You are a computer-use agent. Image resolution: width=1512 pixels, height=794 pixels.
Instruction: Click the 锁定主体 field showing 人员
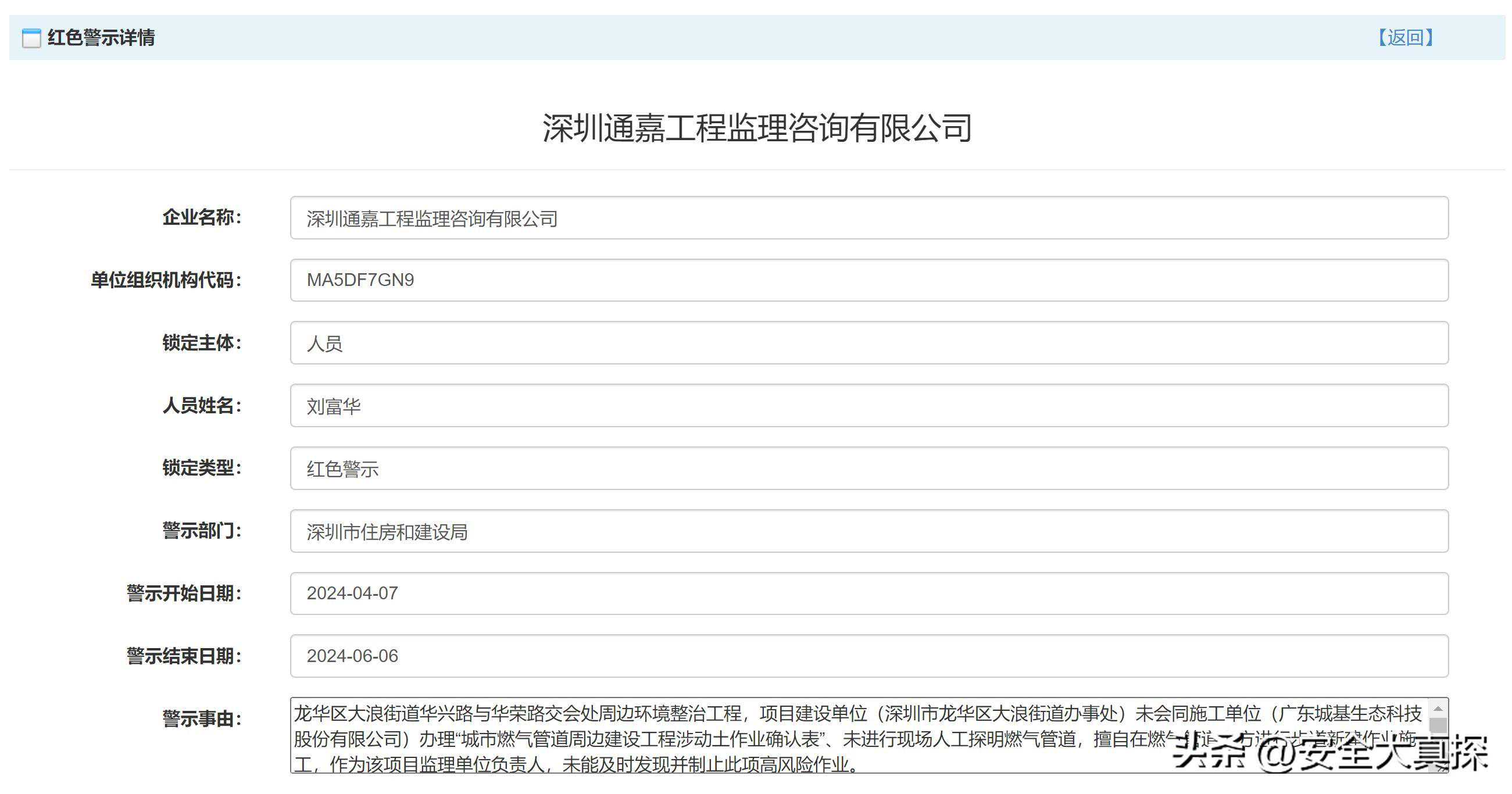(868, 344)
